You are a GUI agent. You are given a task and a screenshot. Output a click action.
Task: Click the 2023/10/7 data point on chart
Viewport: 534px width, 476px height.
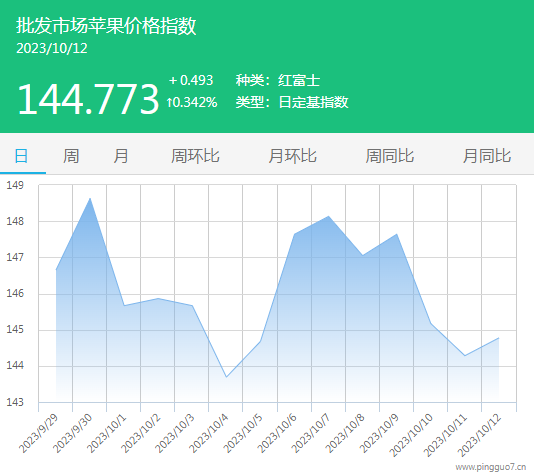coord(329,216)
